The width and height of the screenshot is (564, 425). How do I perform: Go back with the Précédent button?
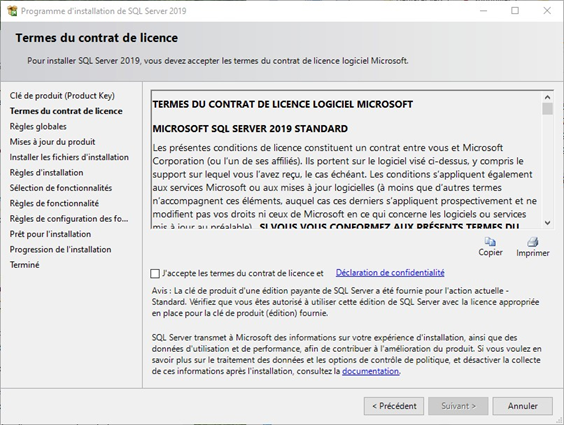pyautogui.click(x=394, y=406)
